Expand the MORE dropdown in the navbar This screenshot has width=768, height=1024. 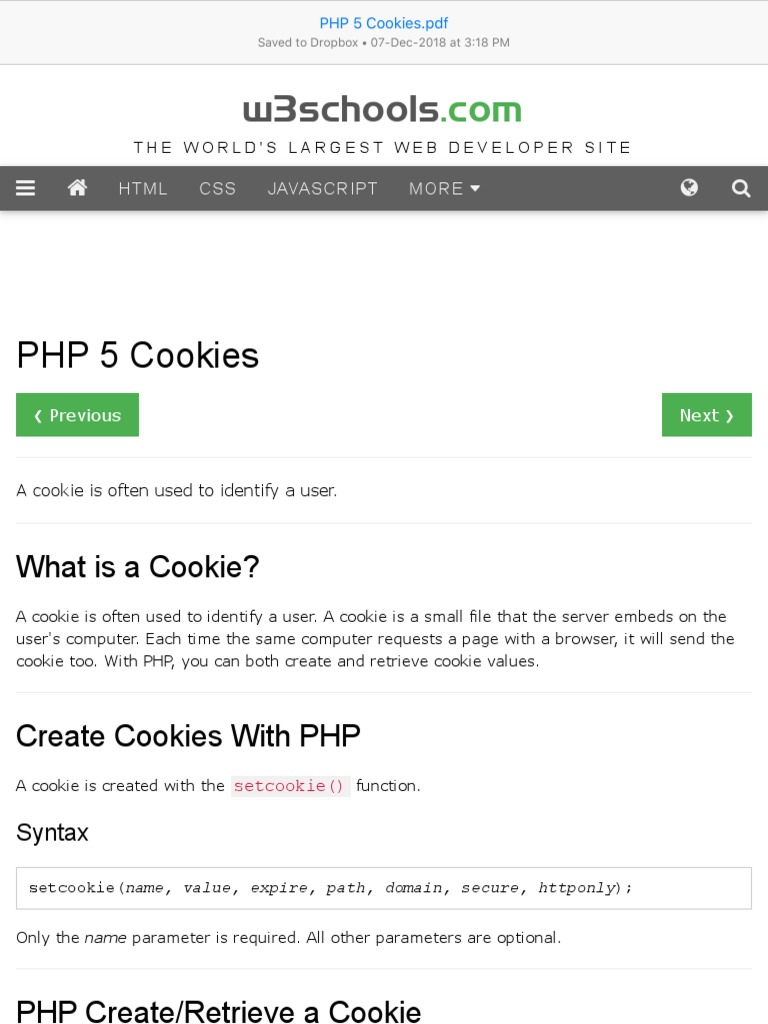pyautogui.click(x=444, y=188)
